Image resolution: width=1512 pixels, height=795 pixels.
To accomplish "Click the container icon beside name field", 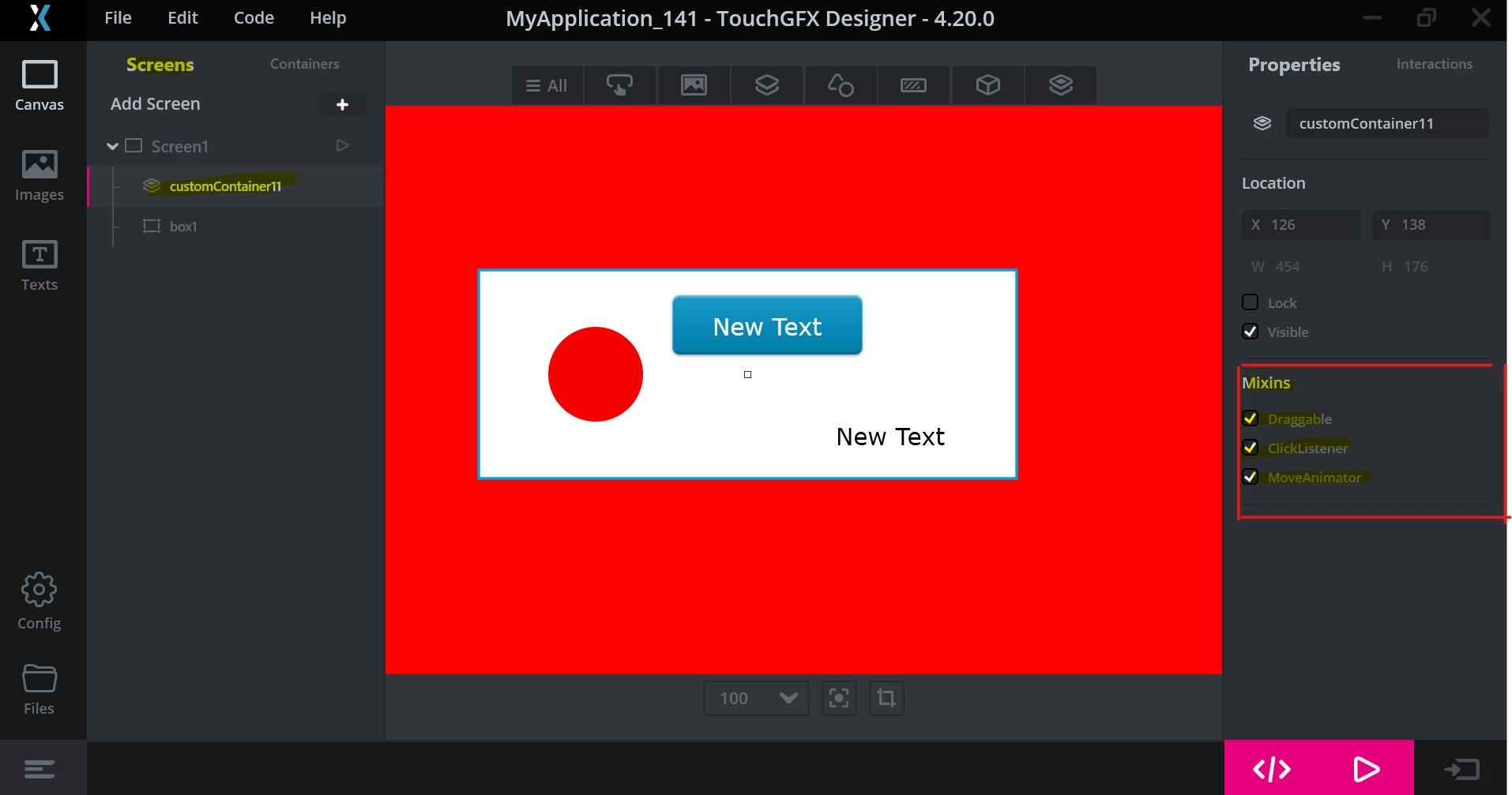I will pos(1262,123).
